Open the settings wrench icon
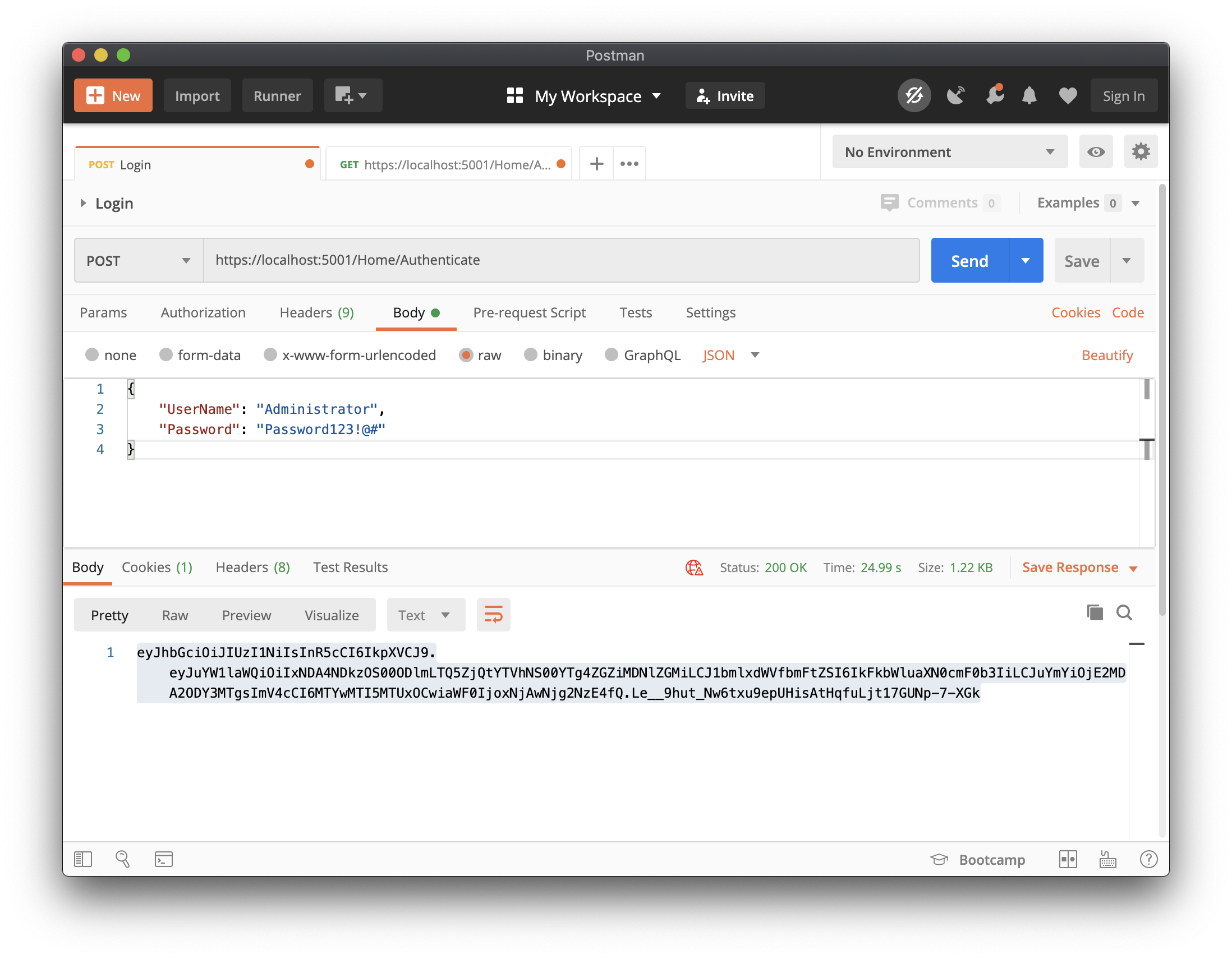 (1141, 151)
